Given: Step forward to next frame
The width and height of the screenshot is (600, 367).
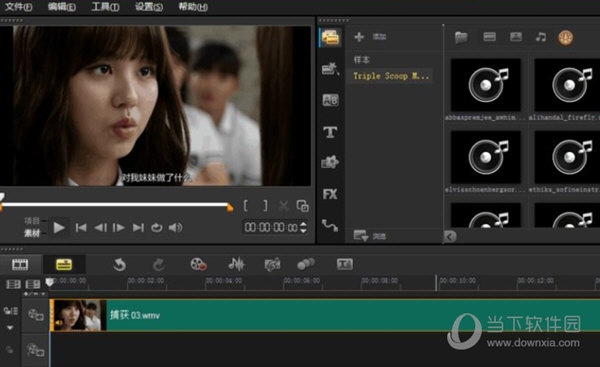Looking at the screenshot, I should pyautogui.click(x=119, y=228).
